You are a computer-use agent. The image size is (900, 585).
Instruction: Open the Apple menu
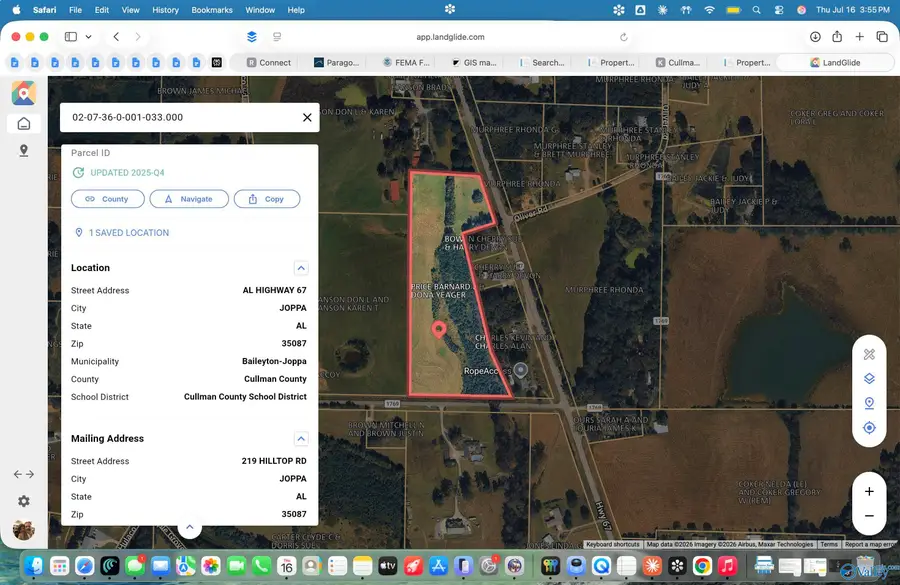17,10
